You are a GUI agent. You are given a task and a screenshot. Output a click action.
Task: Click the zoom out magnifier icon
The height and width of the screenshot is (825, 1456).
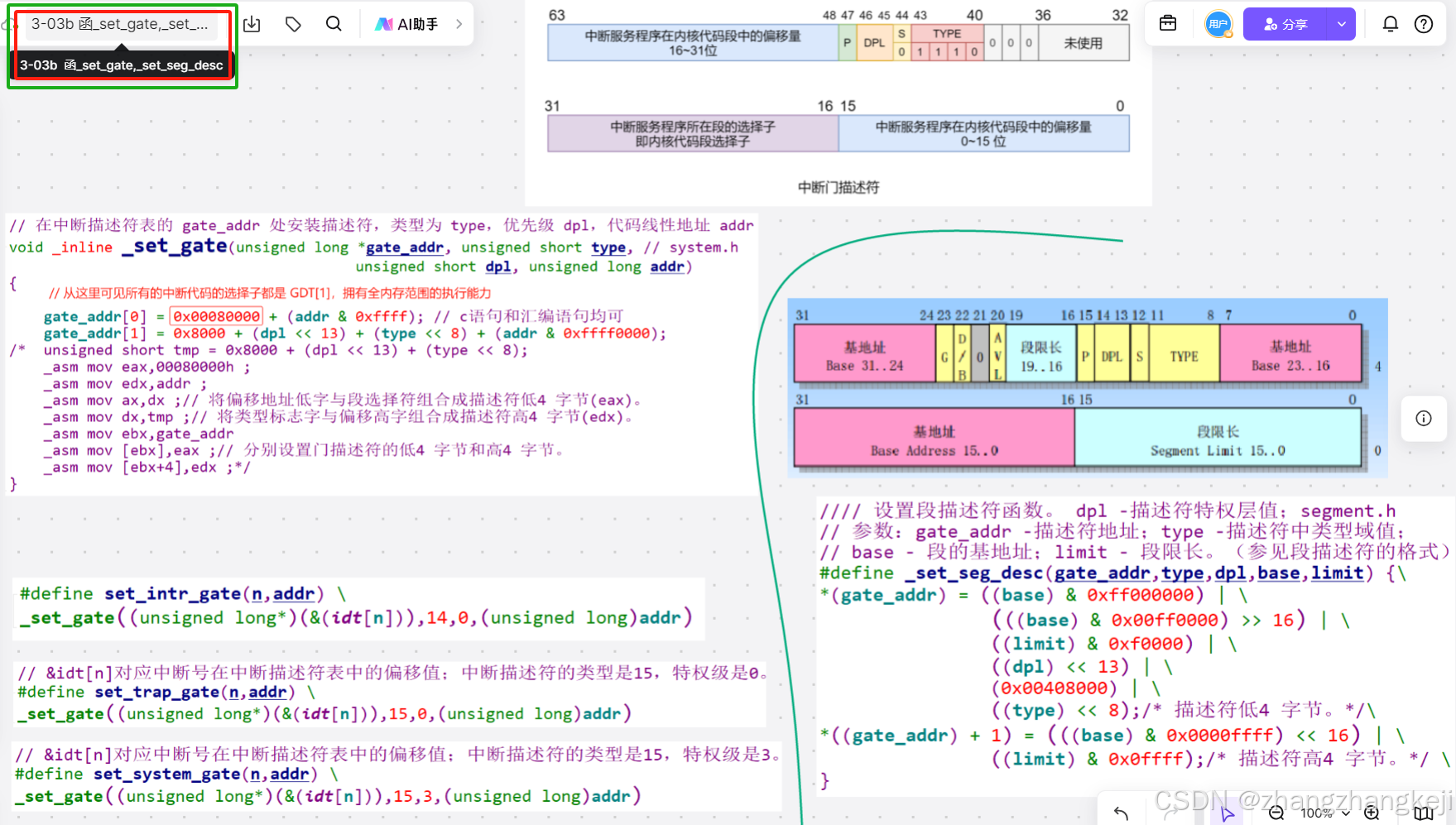pyautogui.click(x=1276, y=813)
